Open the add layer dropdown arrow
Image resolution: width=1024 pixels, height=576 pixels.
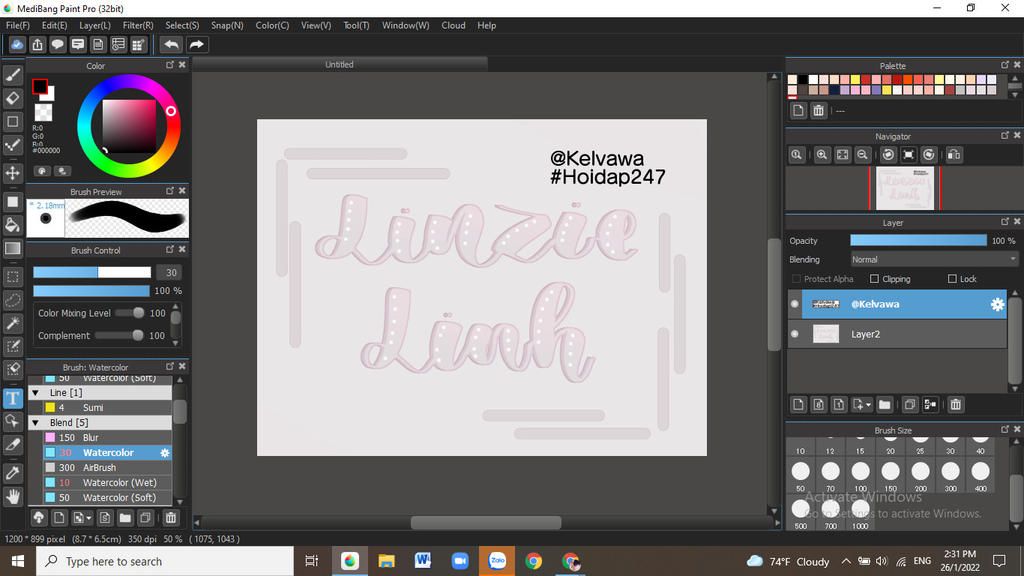pos(869,406)
